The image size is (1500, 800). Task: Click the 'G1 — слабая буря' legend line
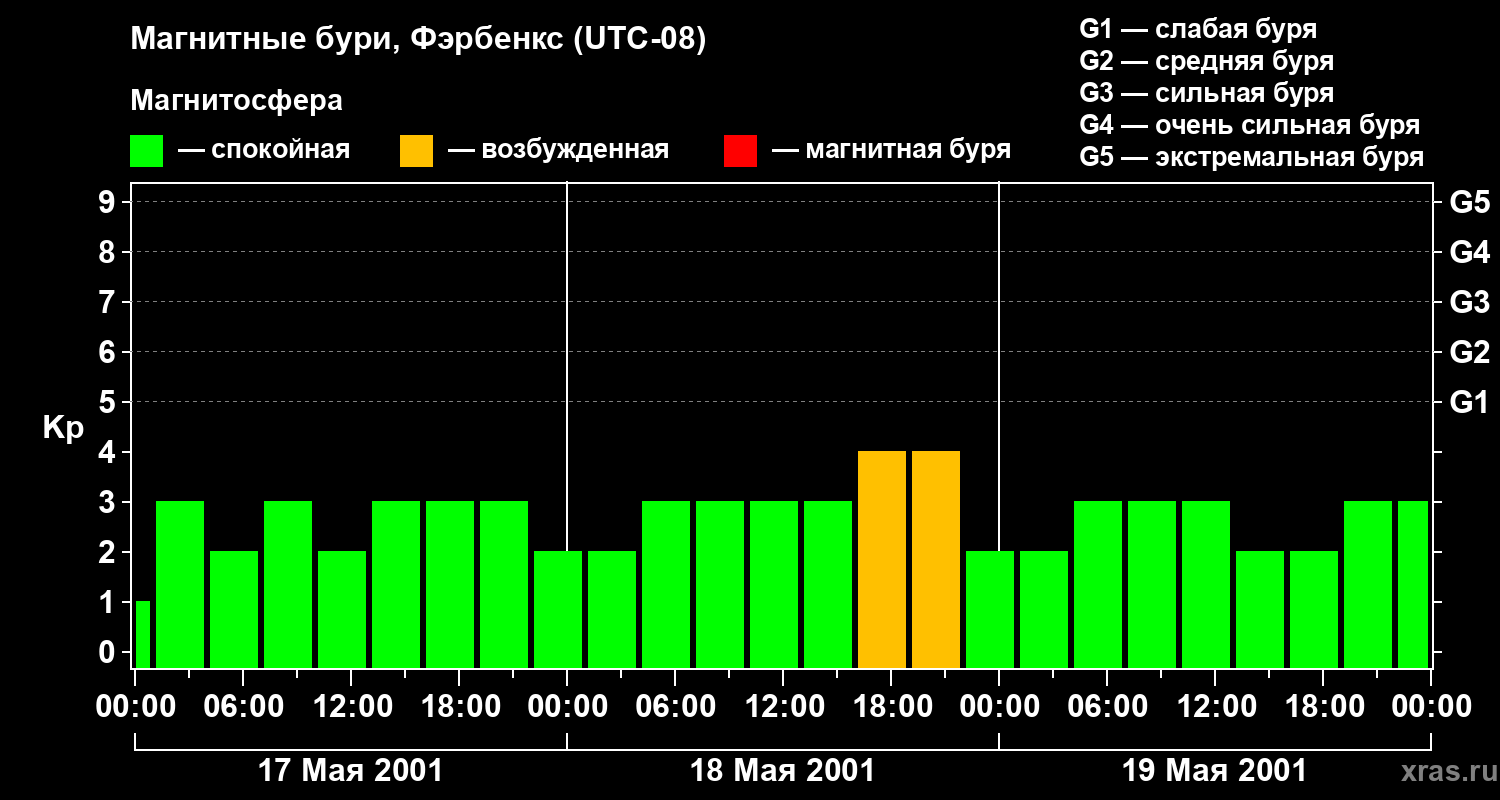click(x=1198, y=28)
